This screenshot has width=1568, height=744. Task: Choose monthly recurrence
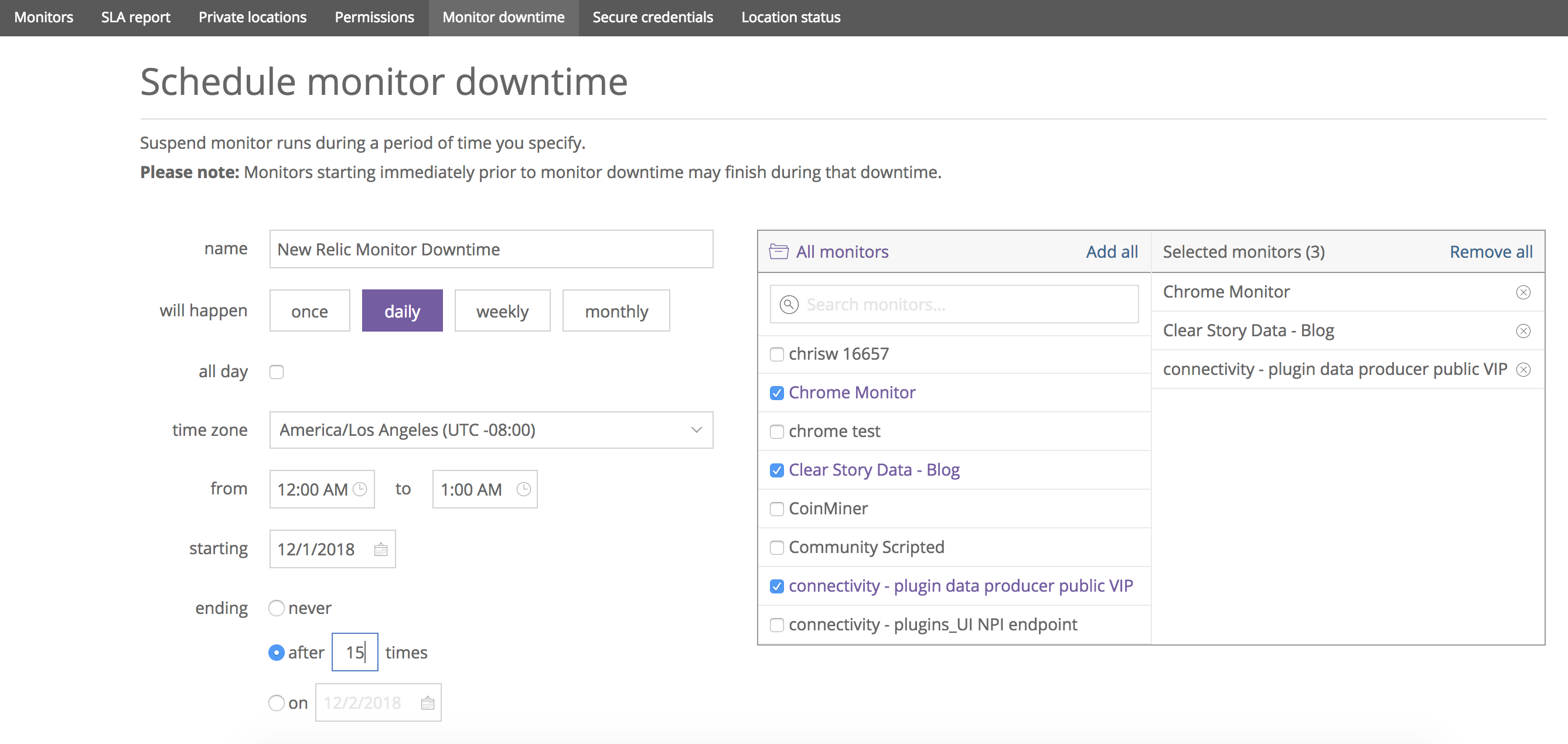(x=616, y=311)
